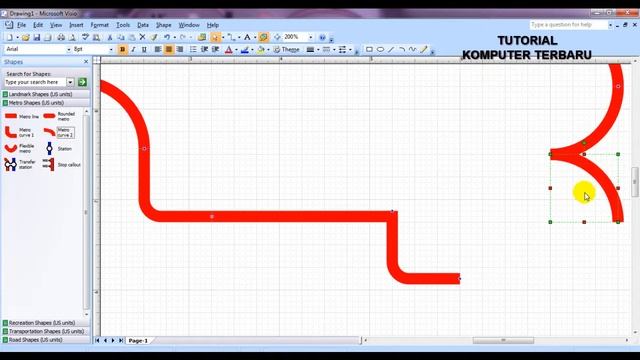Delete the selection with the X icon
The width and height of the screenshot is (640, 360).
(x=142, y=38)
